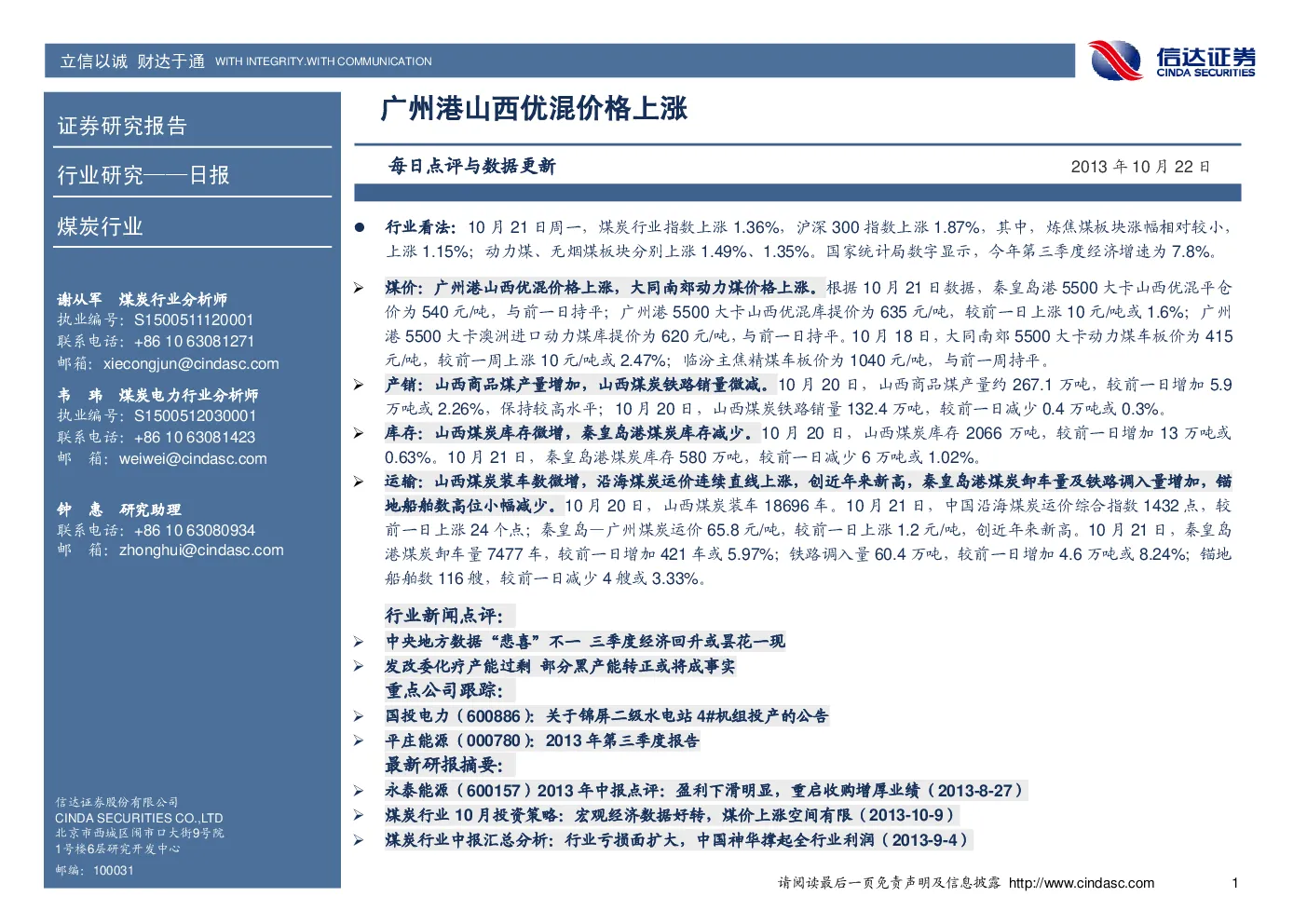Viewport: 1307px width, 924px height.
Task: Click the Cinda Securities logo
Action: 1173,61
